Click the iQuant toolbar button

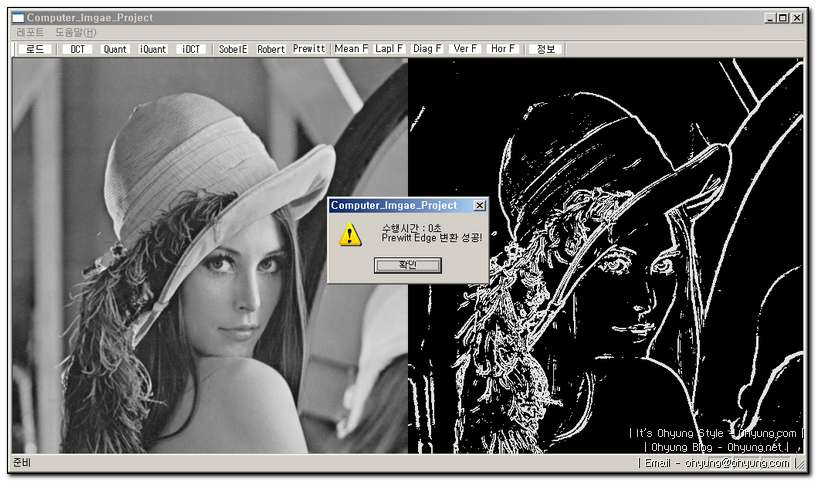pyautogui.click(x=153, y=49)
